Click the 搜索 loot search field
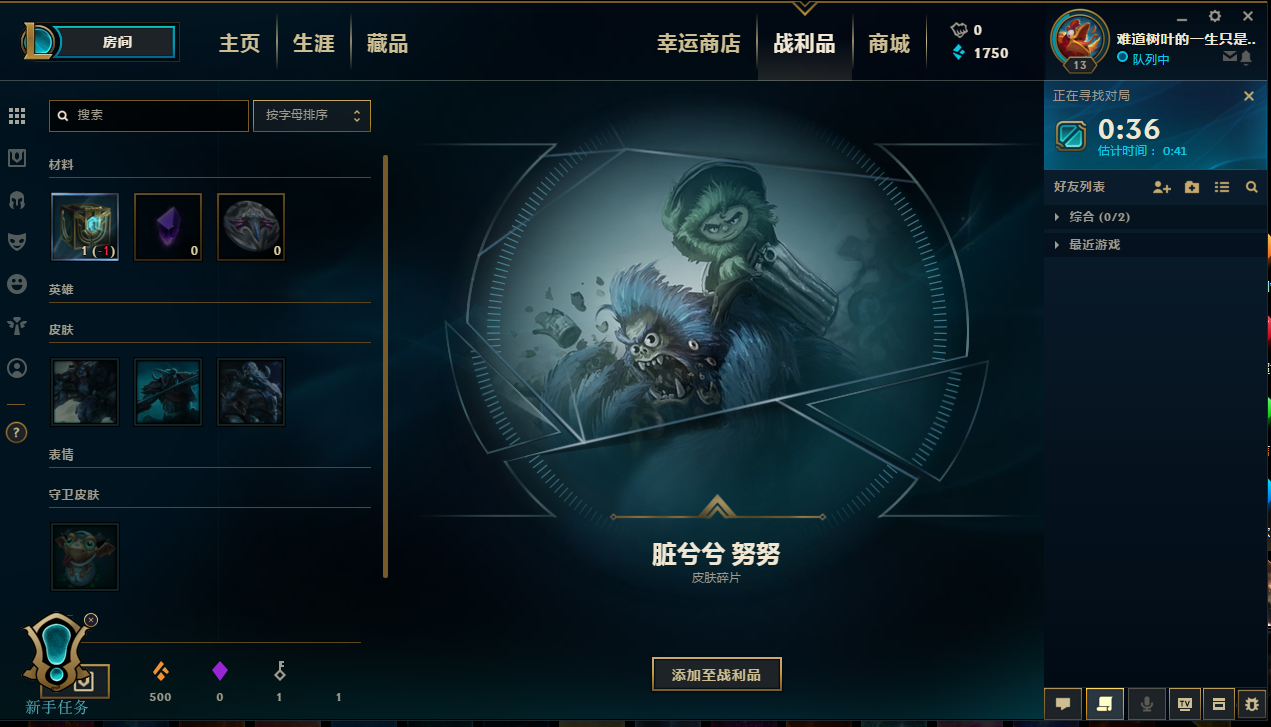The image size is (1271, 727). pos(149,116)
